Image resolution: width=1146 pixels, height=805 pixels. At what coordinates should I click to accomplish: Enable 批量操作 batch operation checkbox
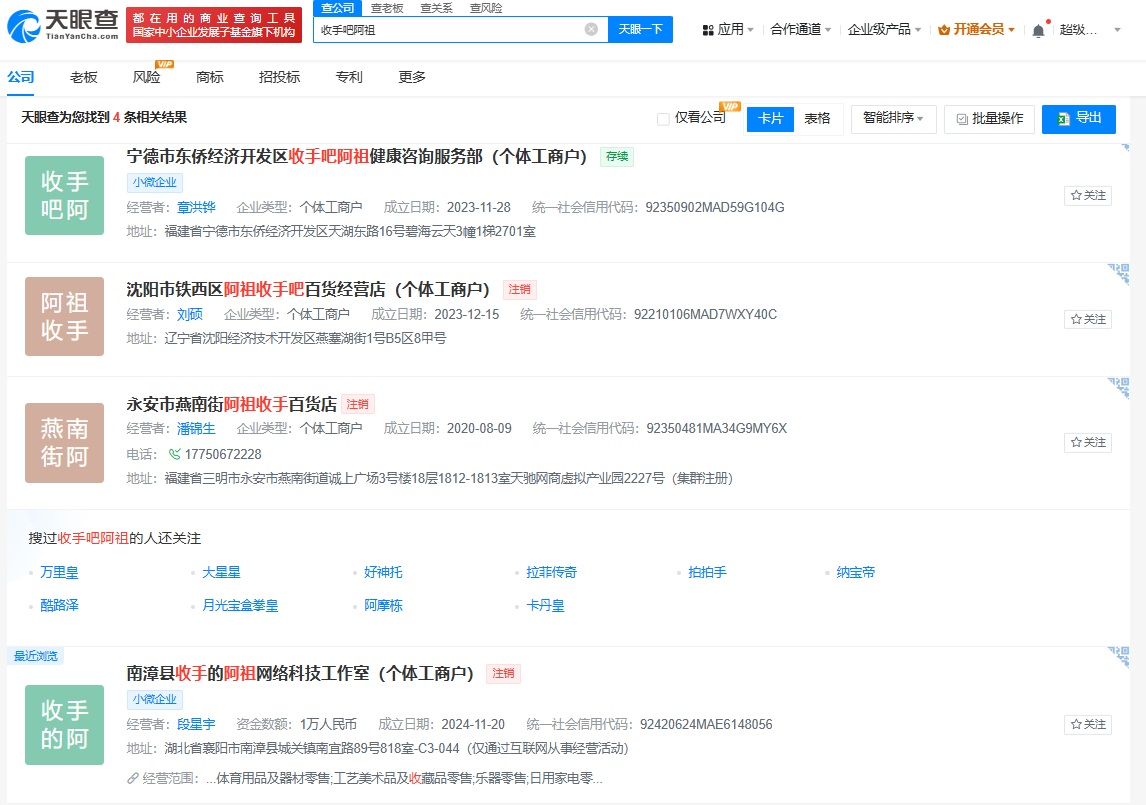(962, 119)
